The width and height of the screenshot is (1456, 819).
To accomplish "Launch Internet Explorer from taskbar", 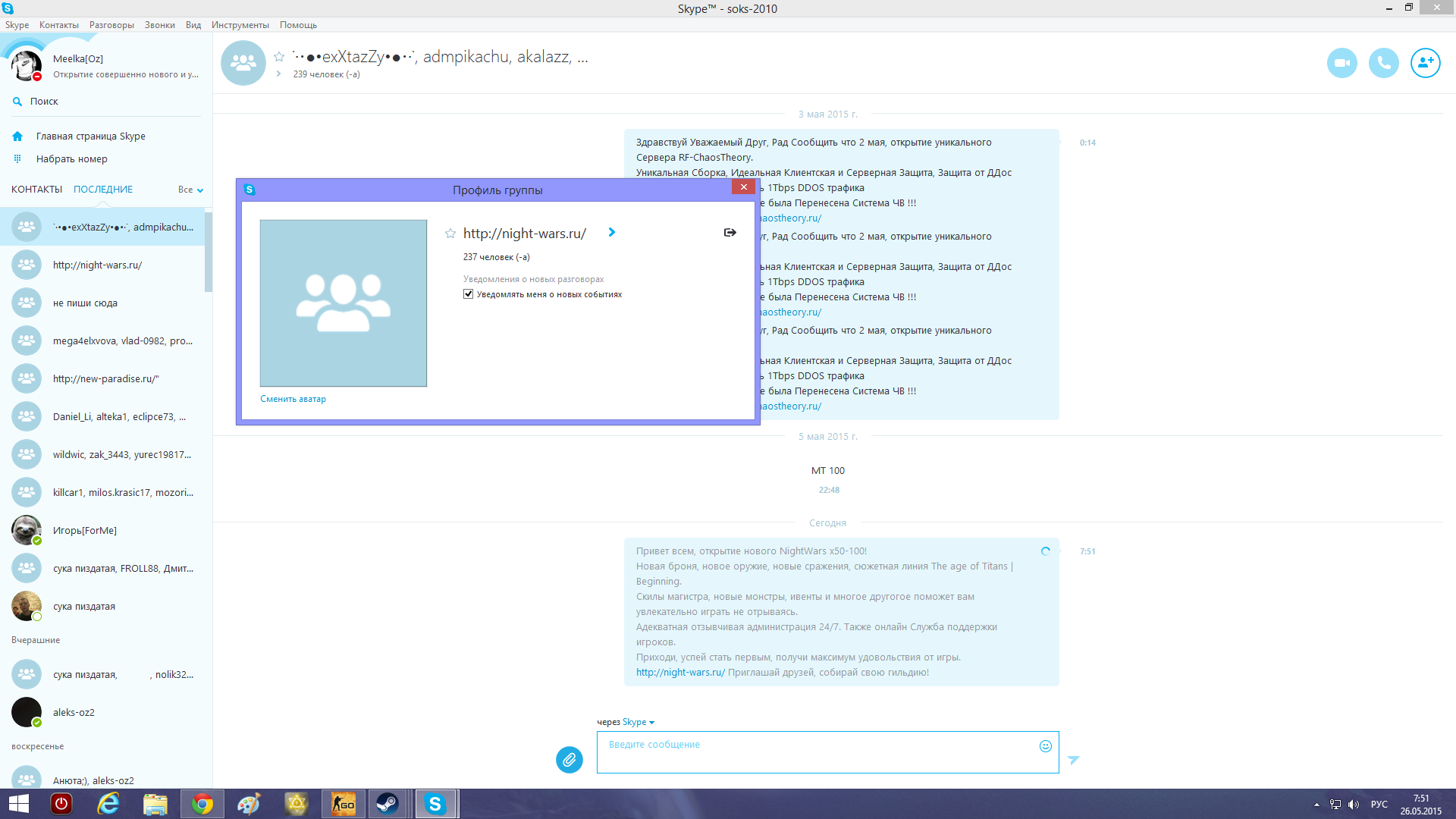I will click(108, 804).
